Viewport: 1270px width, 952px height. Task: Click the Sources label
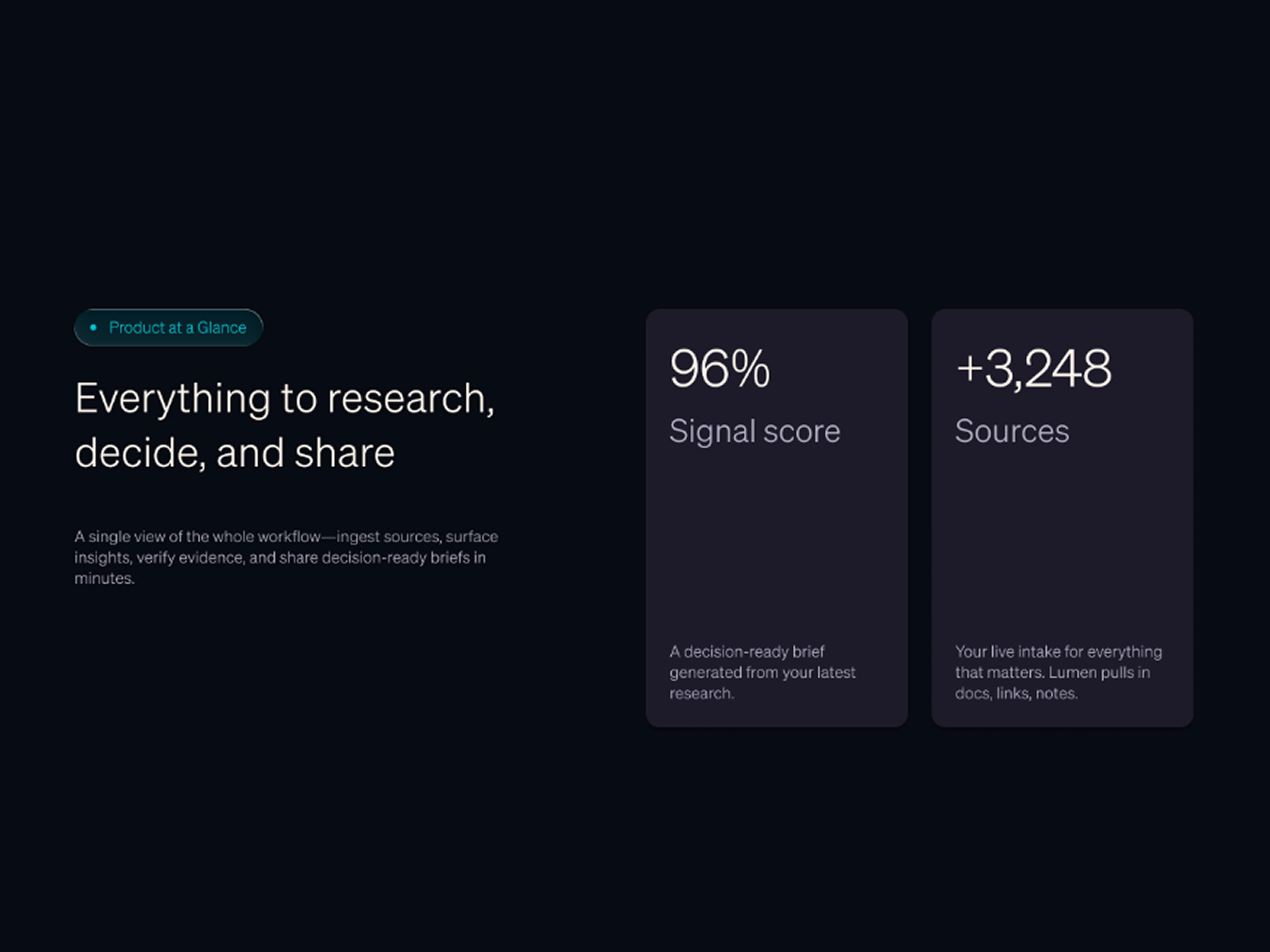click(1012, 431)
